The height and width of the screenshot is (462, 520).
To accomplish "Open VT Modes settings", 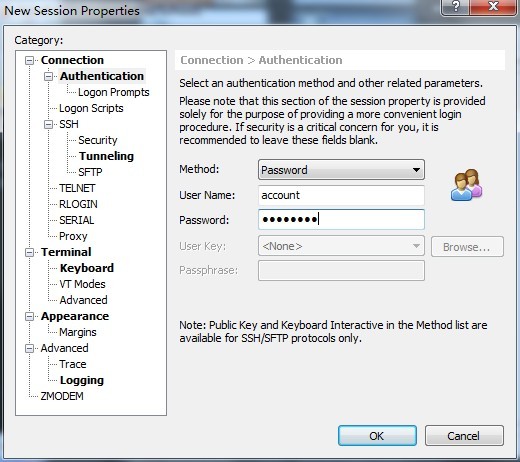I will [x=82, y=284].
